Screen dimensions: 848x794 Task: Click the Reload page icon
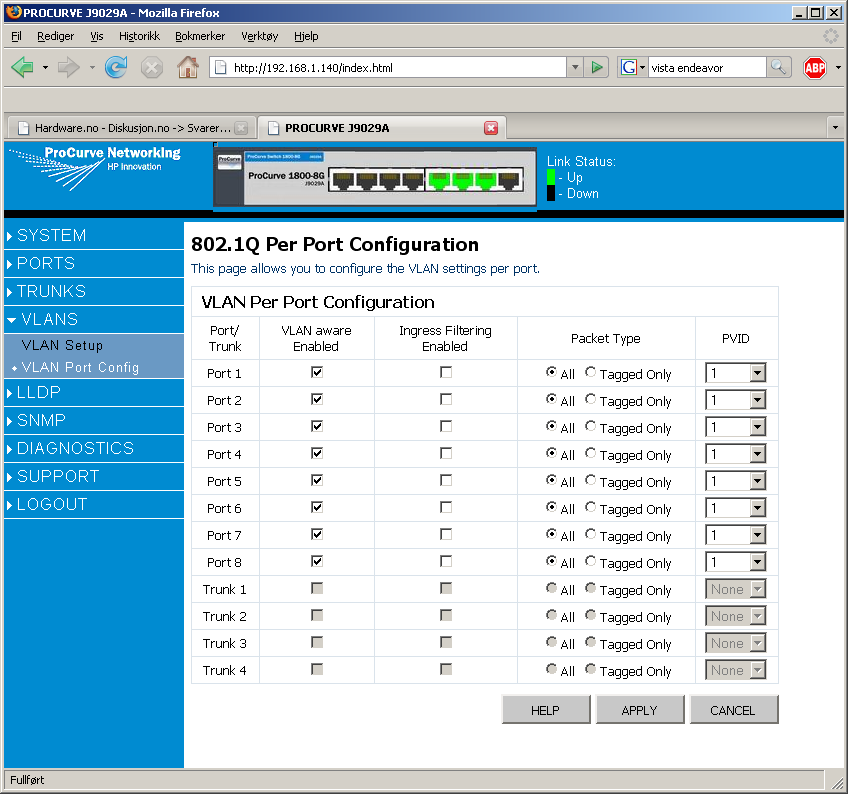click(116, 68)
